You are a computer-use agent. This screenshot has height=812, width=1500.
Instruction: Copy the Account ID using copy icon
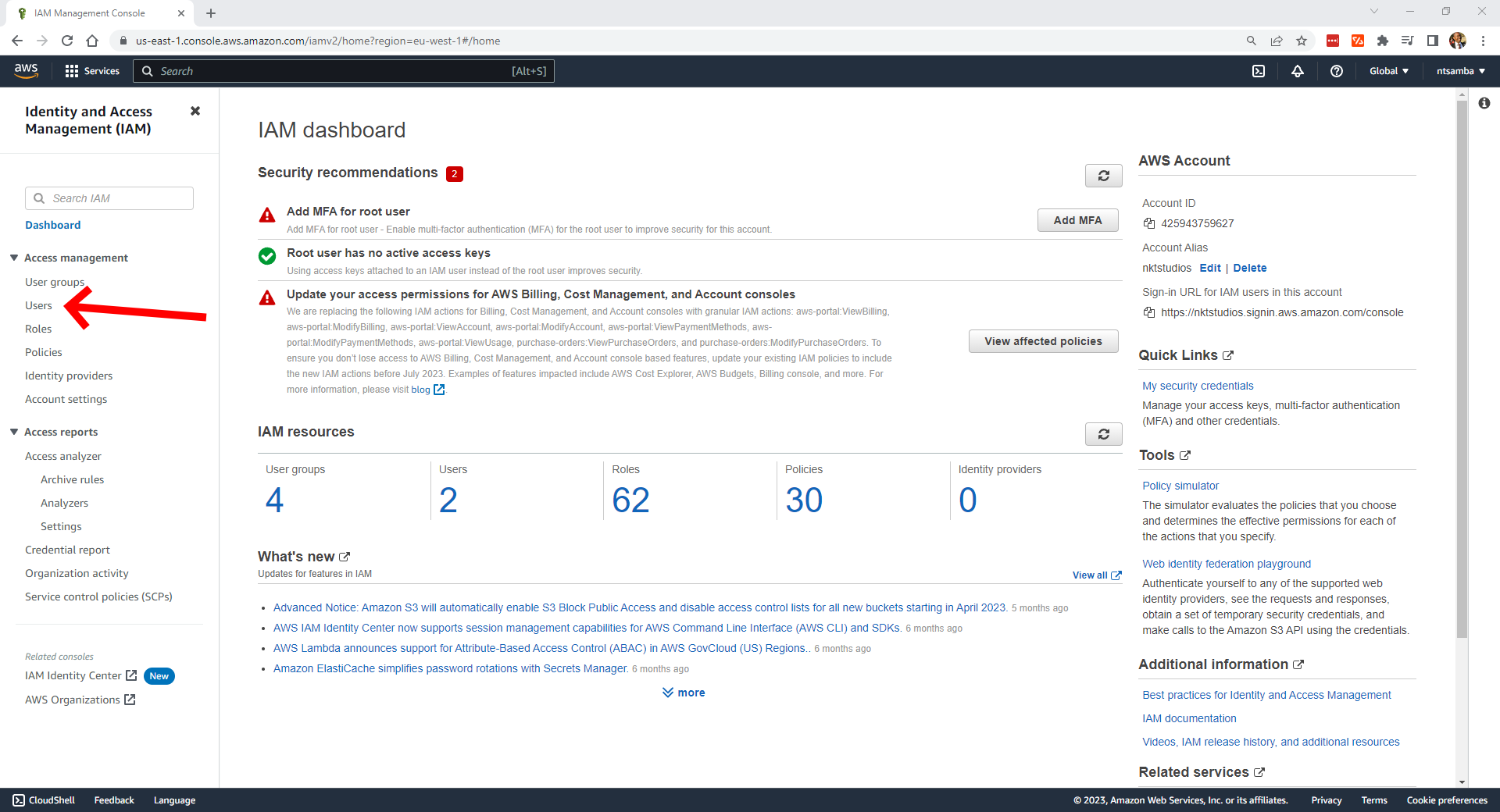click(1149, 223)
